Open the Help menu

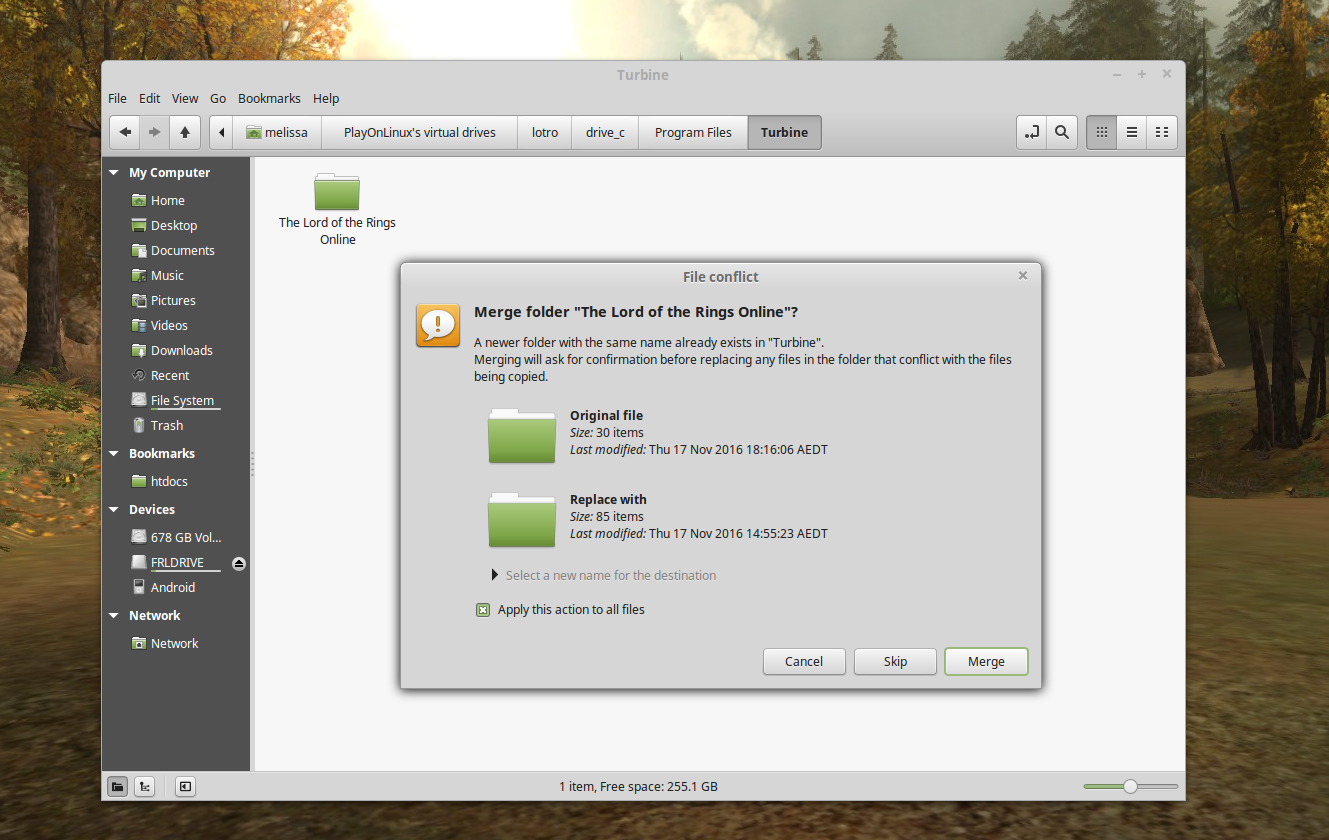point(326,98)
